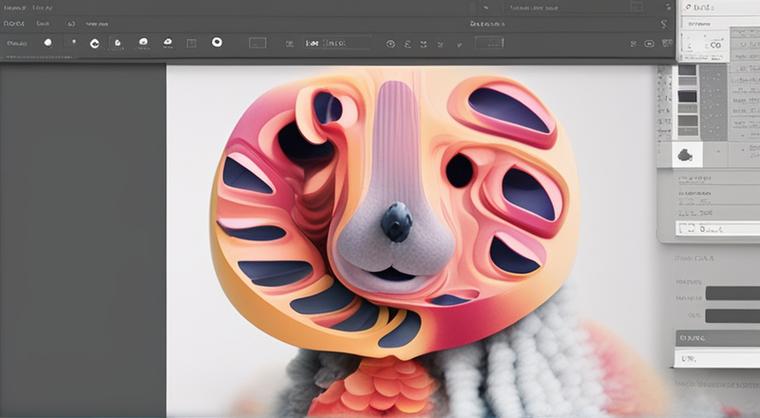Click the lower dark bar field in lower right panel

tap(732, 316)
